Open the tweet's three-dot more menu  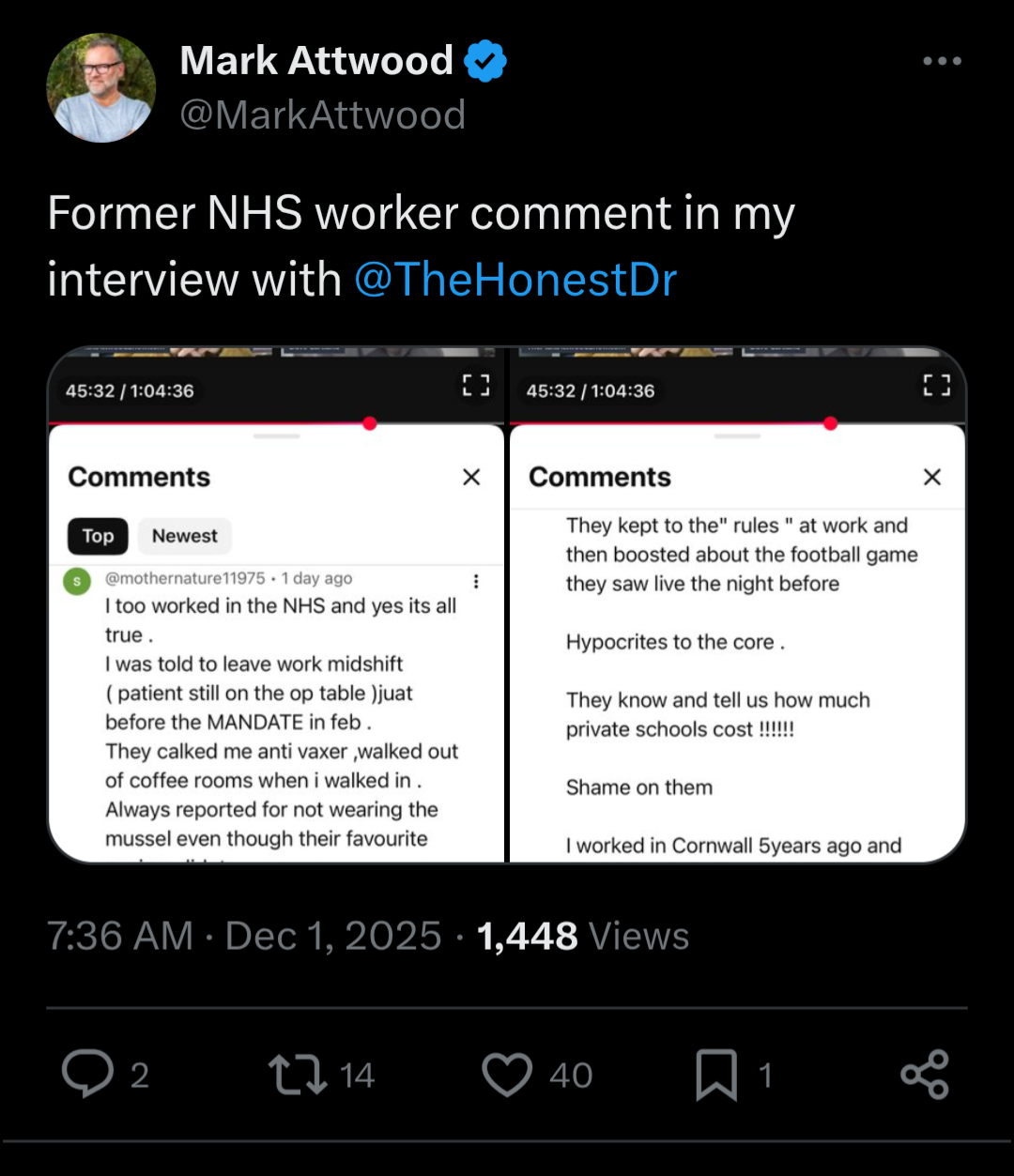pos(942,62)
